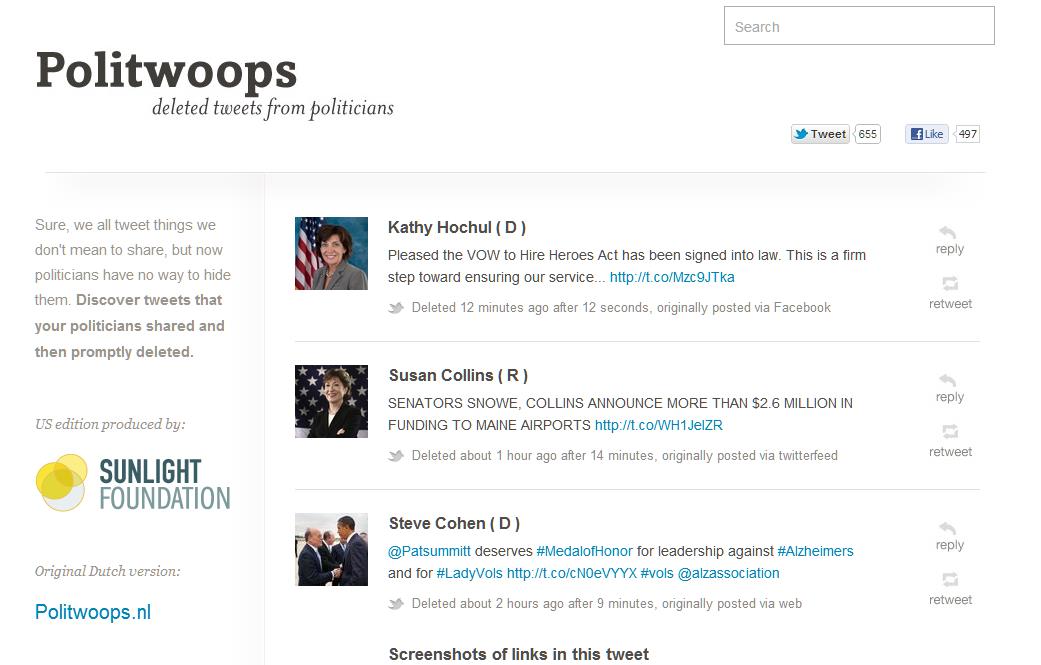
Task: Go to the Politwoops home title
Action: coord(167,71)
